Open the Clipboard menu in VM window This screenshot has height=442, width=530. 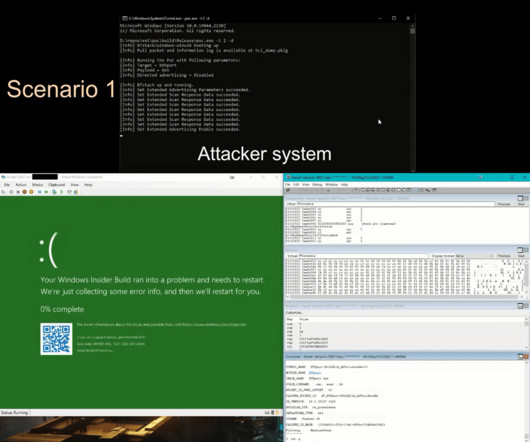pos(56,185)
